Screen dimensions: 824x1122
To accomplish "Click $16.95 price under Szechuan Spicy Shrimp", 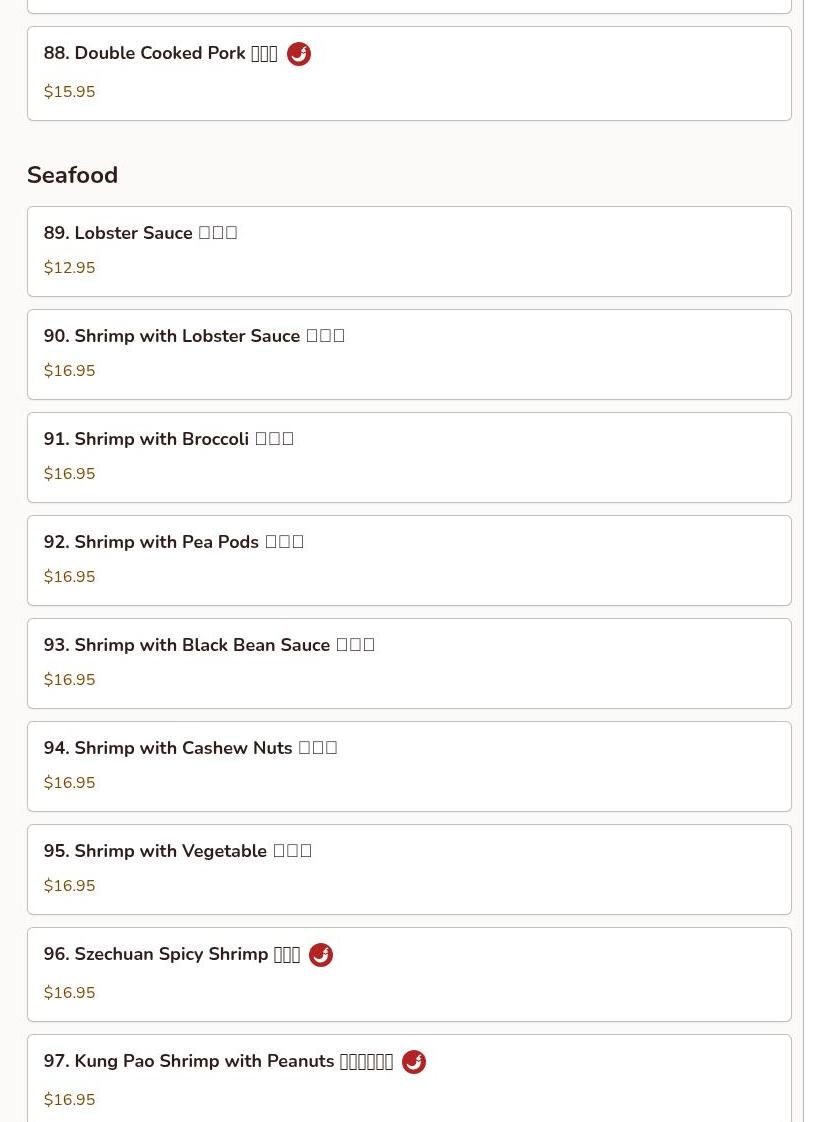I will [69, 992].
